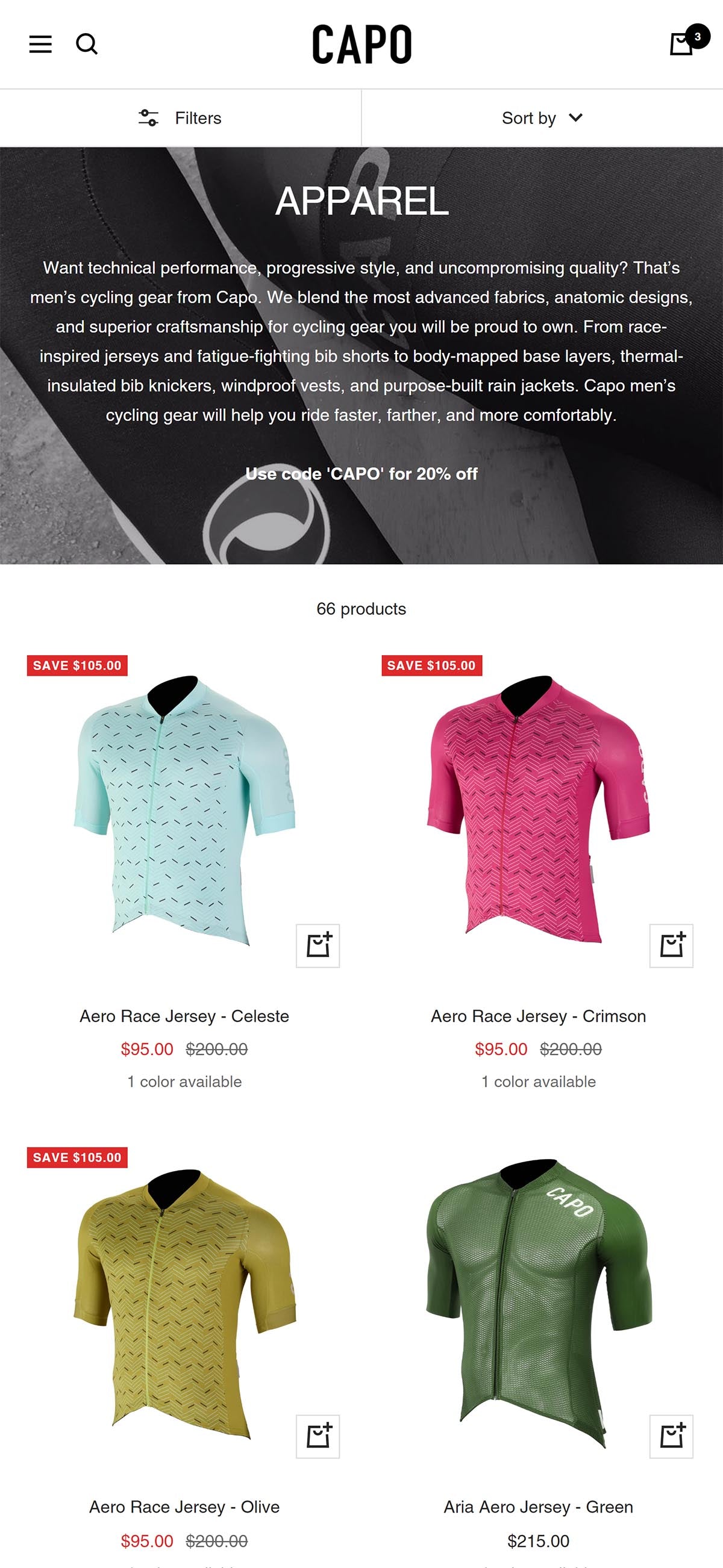Open Aero Race Jersey - Crimson product link
The height and width of the screenshot is (1568, 723).
tap(539, 1016)
